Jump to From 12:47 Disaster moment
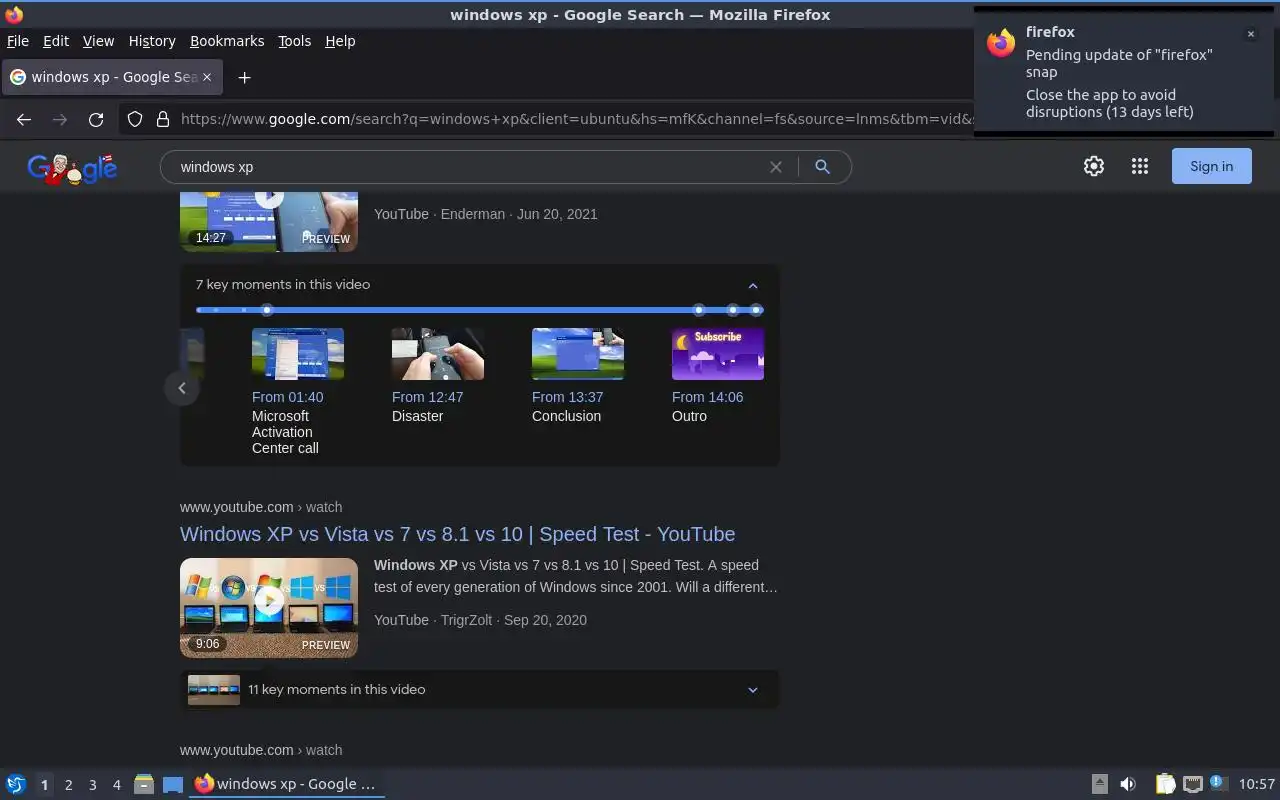The image size is (1280, 800). pyautogui.click(x=427, y=397)
